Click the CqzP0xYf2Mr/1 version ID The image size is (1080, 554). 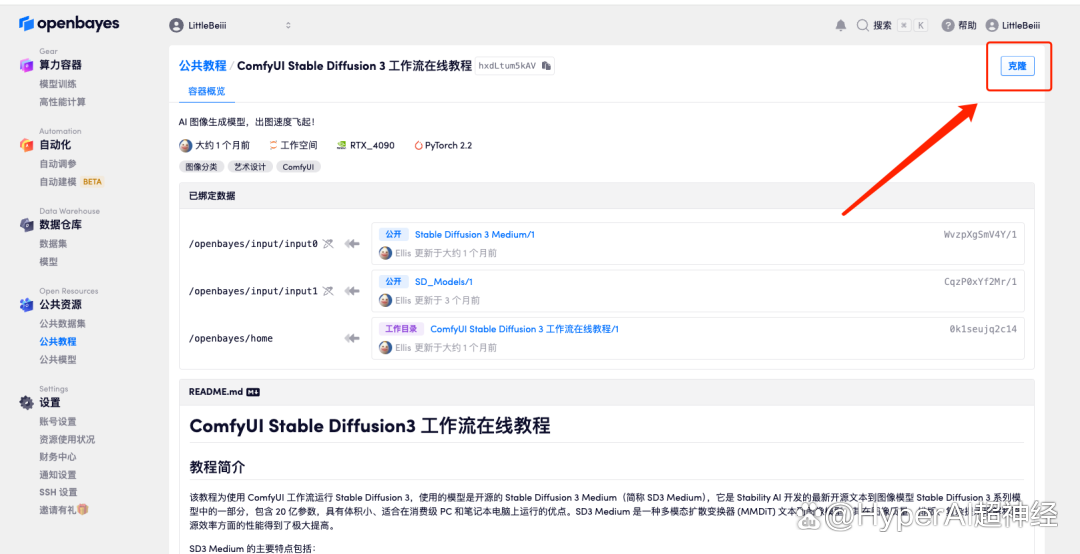point(980,282)
